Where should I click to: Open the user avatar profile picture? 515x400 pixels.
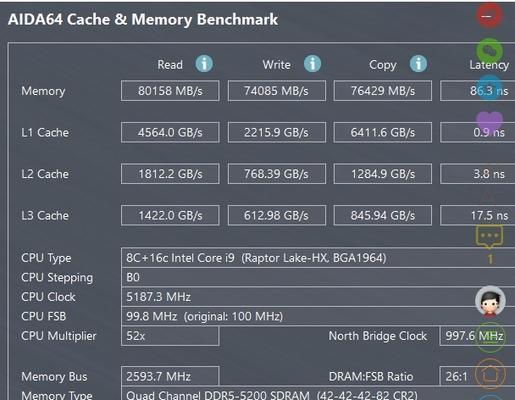490,301
